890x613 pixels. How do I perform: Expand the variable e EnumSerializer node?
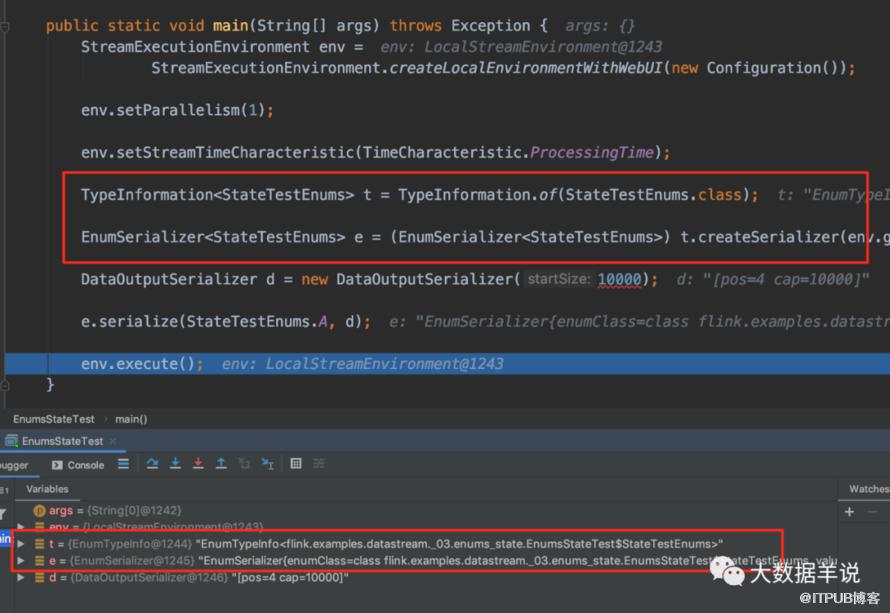point(21,561)
